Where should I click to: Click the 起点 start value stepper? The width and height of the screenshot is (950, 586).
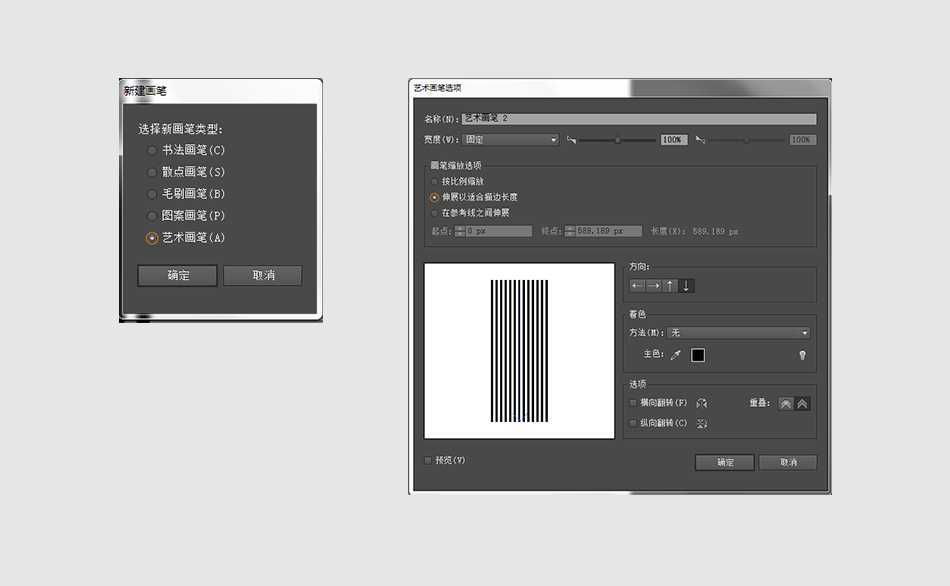tap(460, 231)
